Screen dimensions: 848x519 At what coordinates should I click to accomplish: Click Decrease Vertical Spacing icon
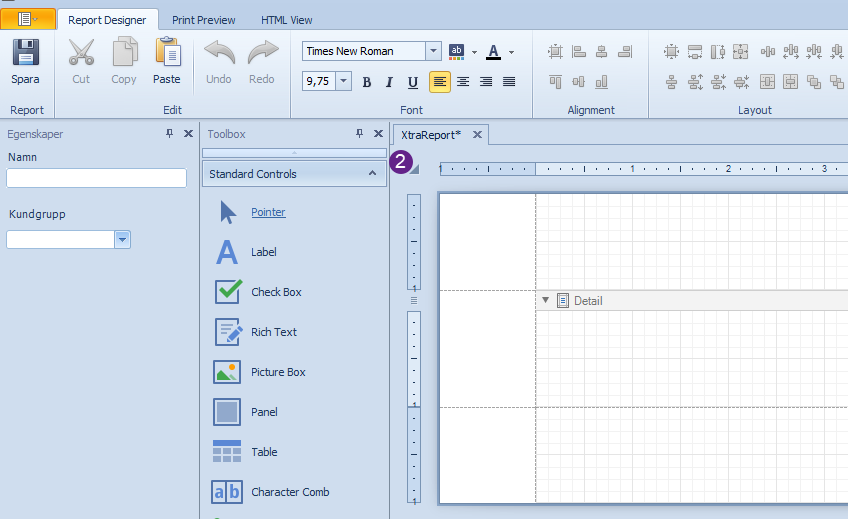tap(718, 82)
